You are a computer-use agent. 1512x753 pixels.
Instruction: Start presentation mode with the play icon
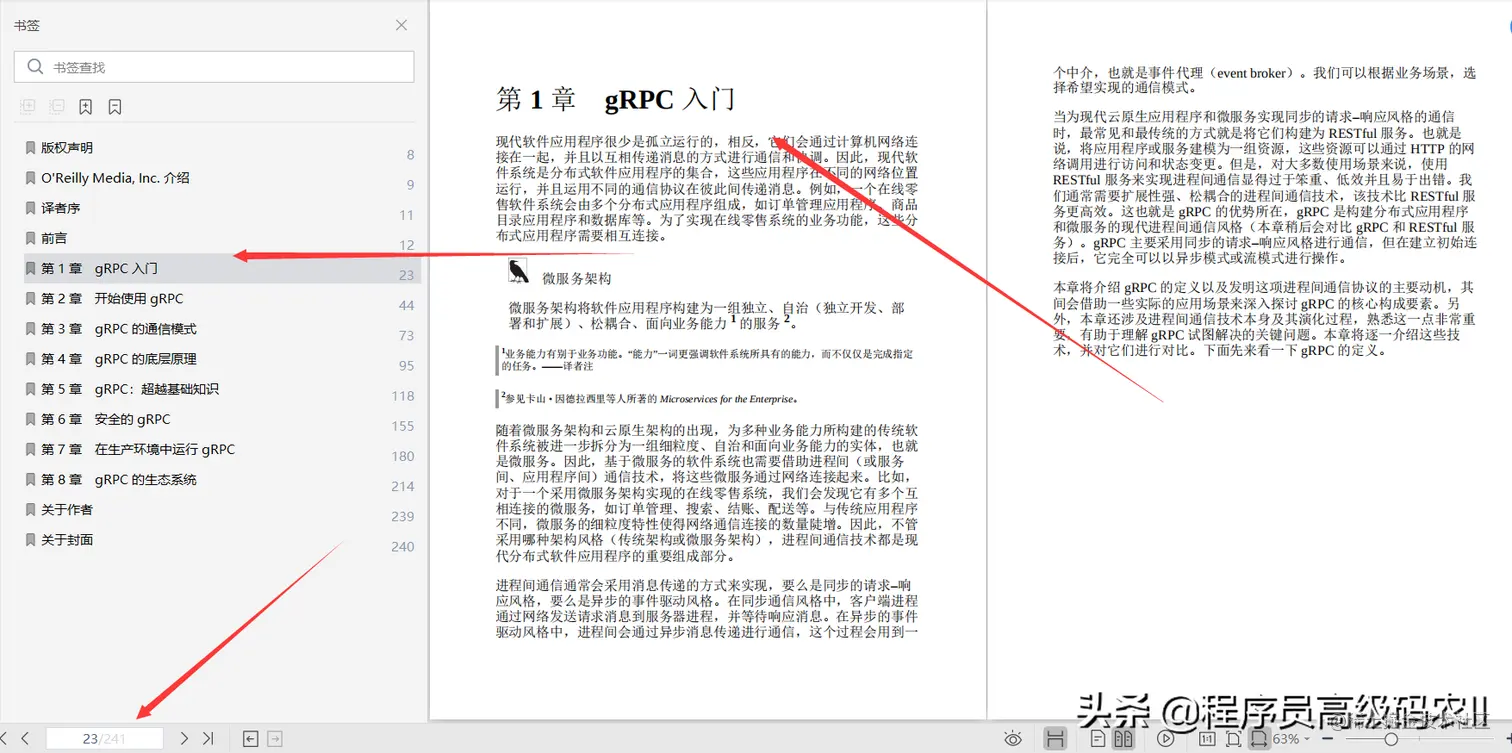1167,738
